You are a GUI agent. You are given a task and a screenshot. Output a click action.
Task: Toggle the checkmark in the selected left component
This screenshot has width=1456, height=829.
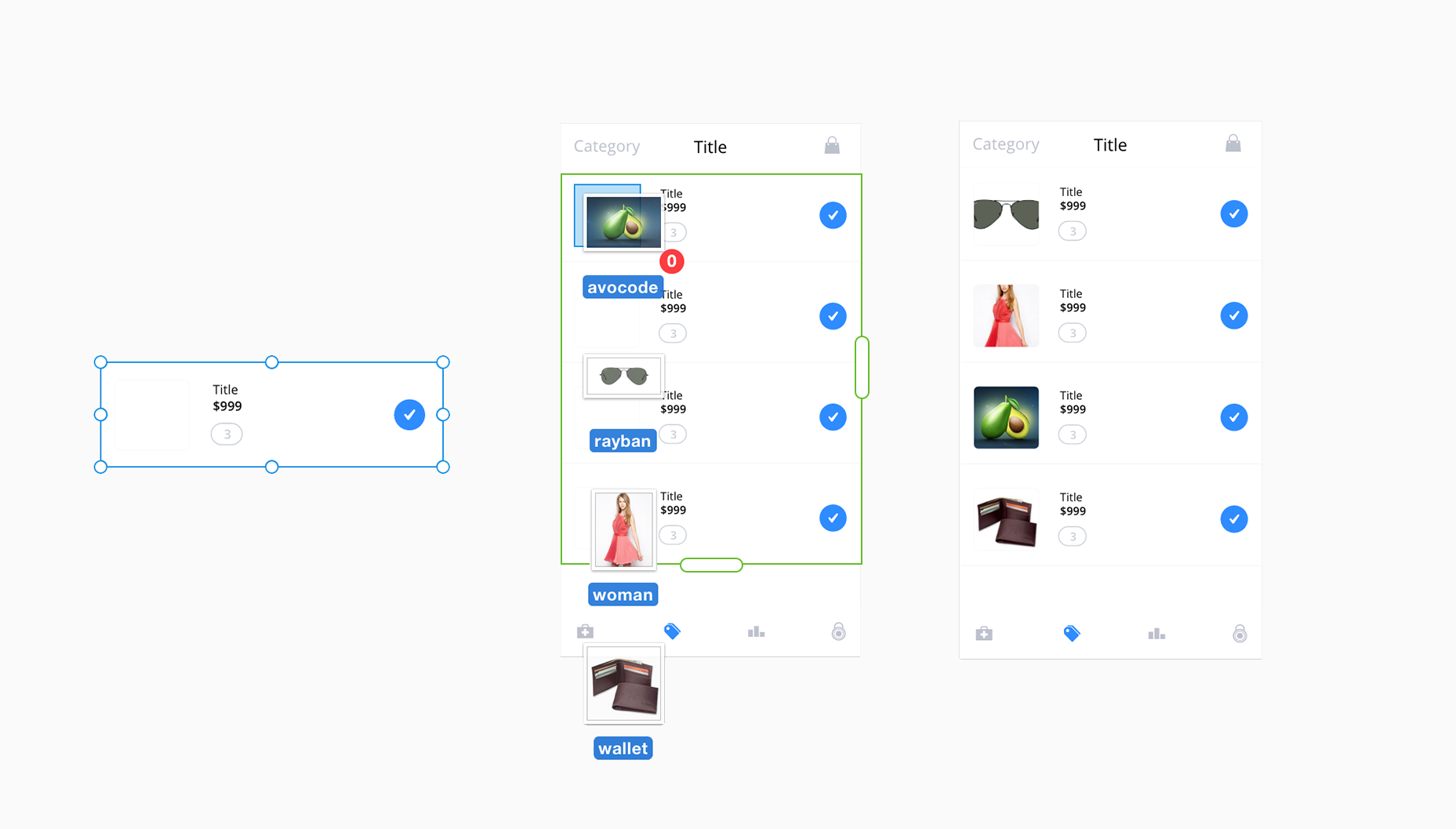pyautogui.click(x=409, y=414)
